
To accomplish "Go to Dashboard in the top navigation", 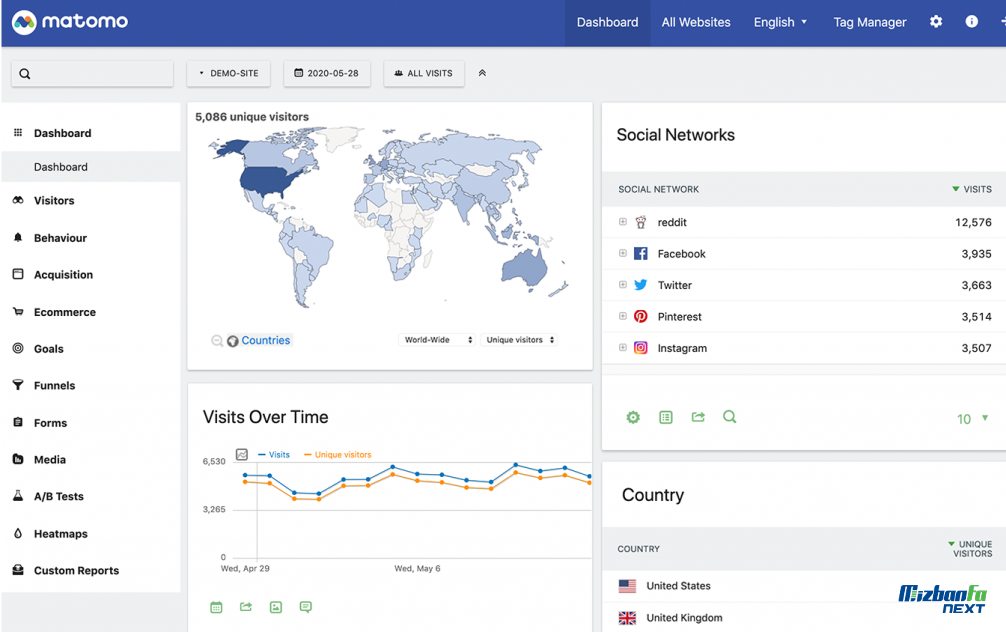I will (607, 22).
